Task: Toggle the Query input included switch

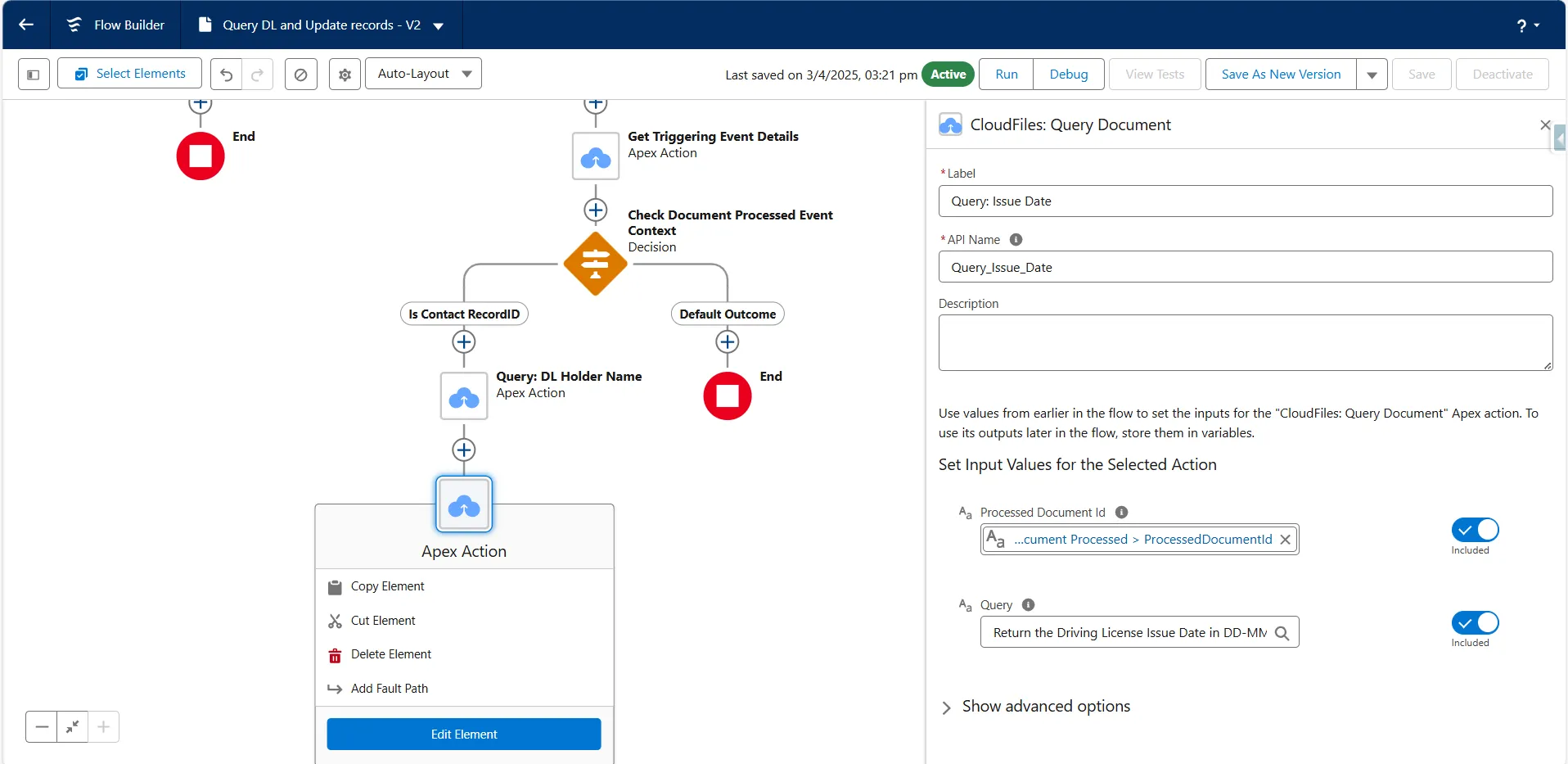Action: click(x=1475, y=622)
